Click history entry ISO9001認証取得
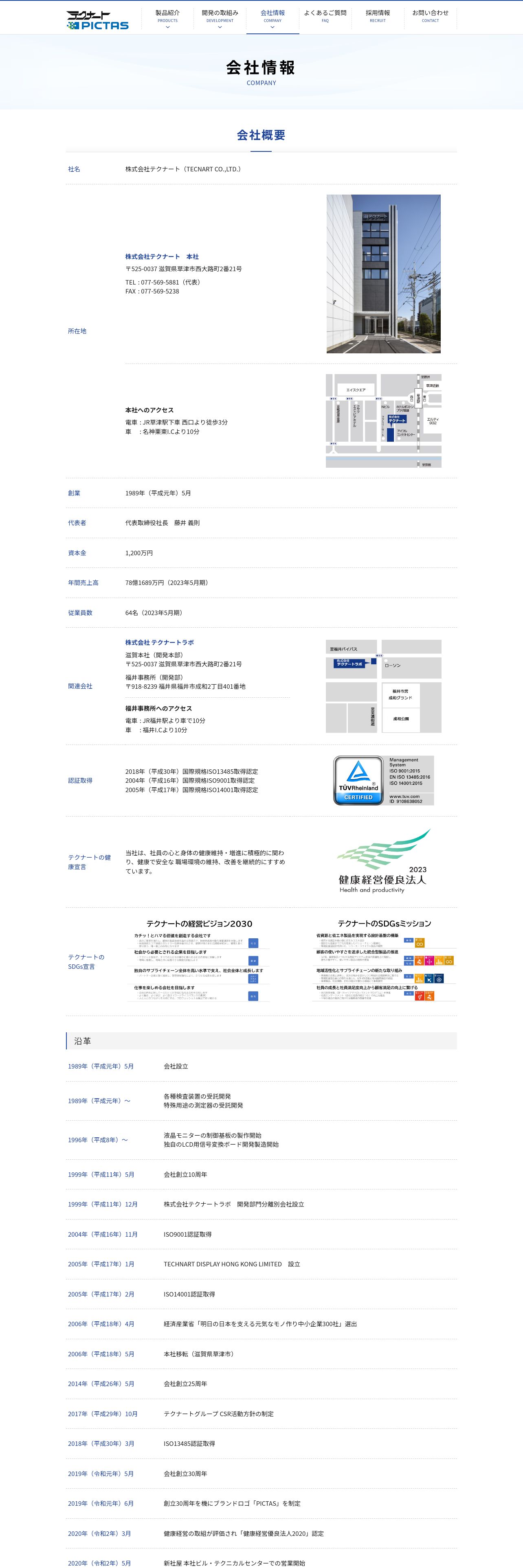The image size is (523, 1568). point(187,1235)
